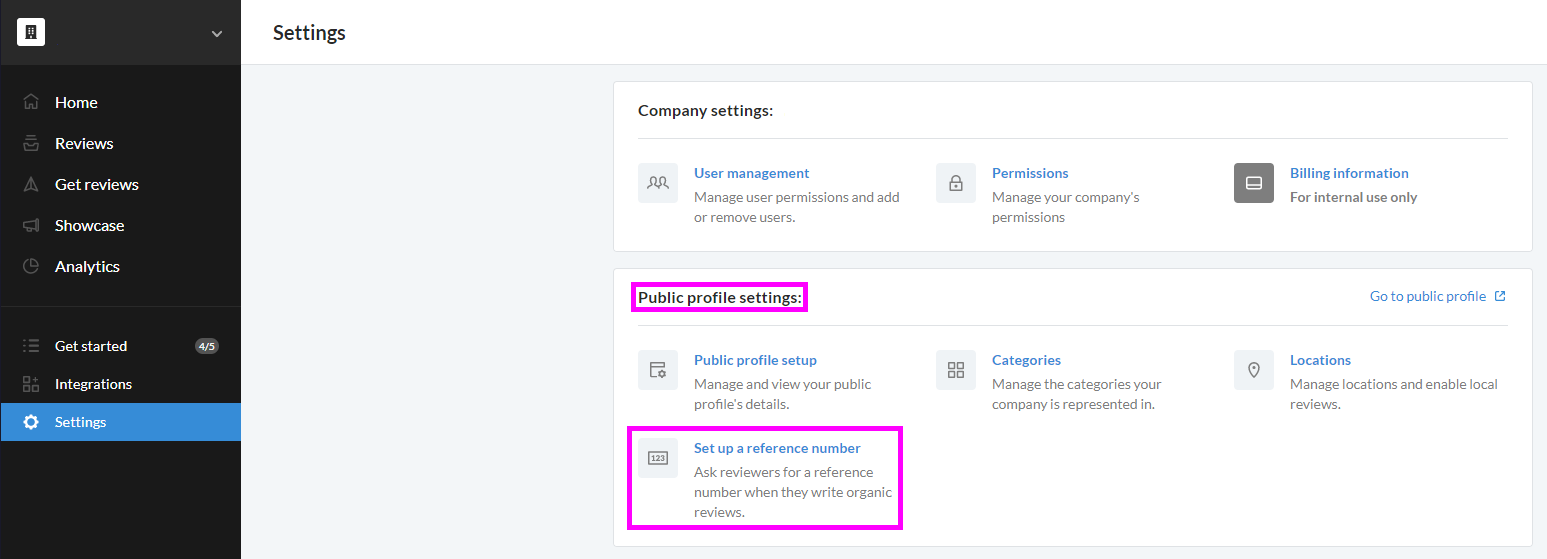Screen dimensions: 1547x559
Task: Click the User management people icon
Action: click(658, 183)
